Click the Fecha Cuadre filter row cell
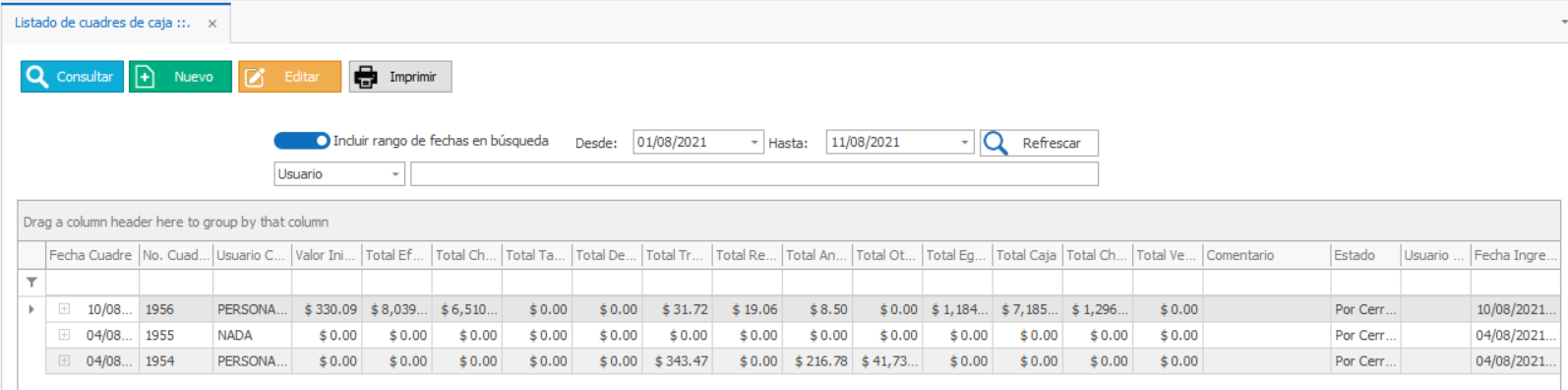 coord(92,283)
